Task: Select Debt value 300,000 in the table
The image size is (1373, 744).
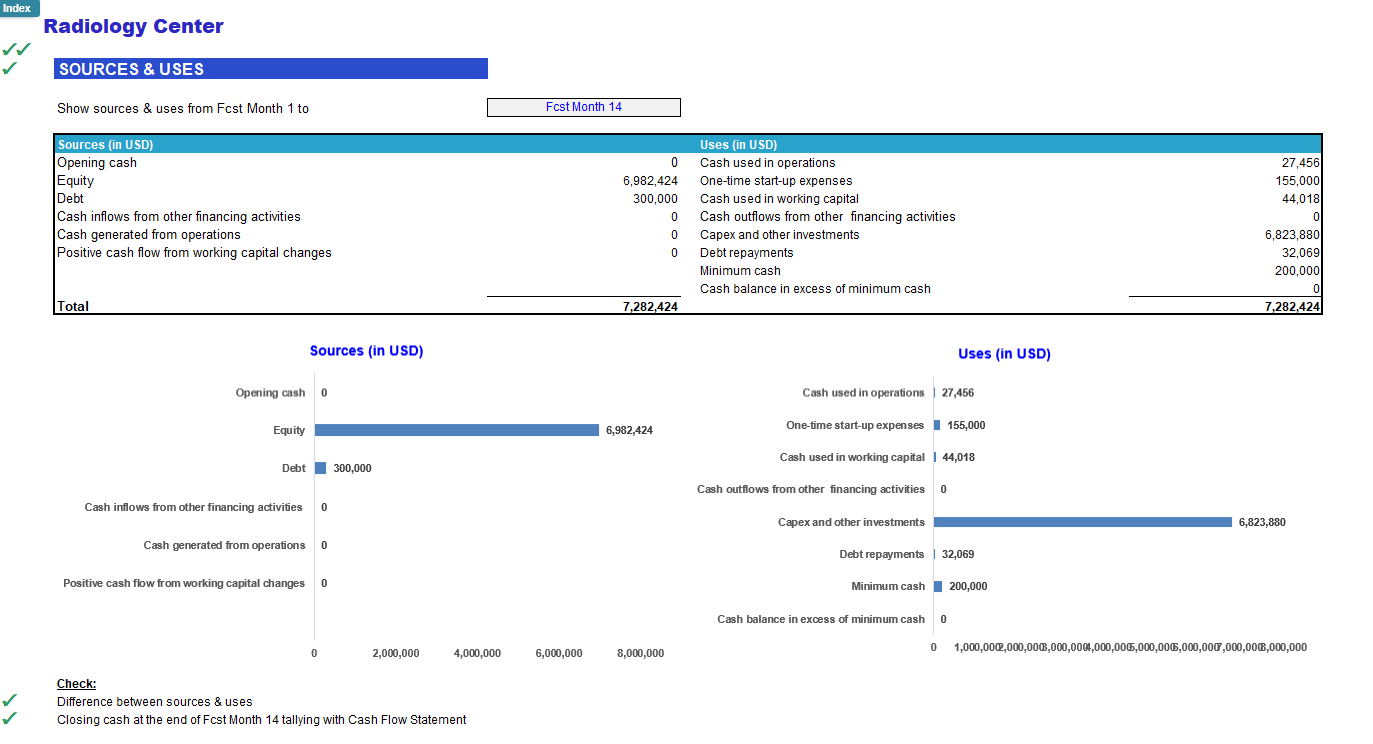Action: click(656, 199)
